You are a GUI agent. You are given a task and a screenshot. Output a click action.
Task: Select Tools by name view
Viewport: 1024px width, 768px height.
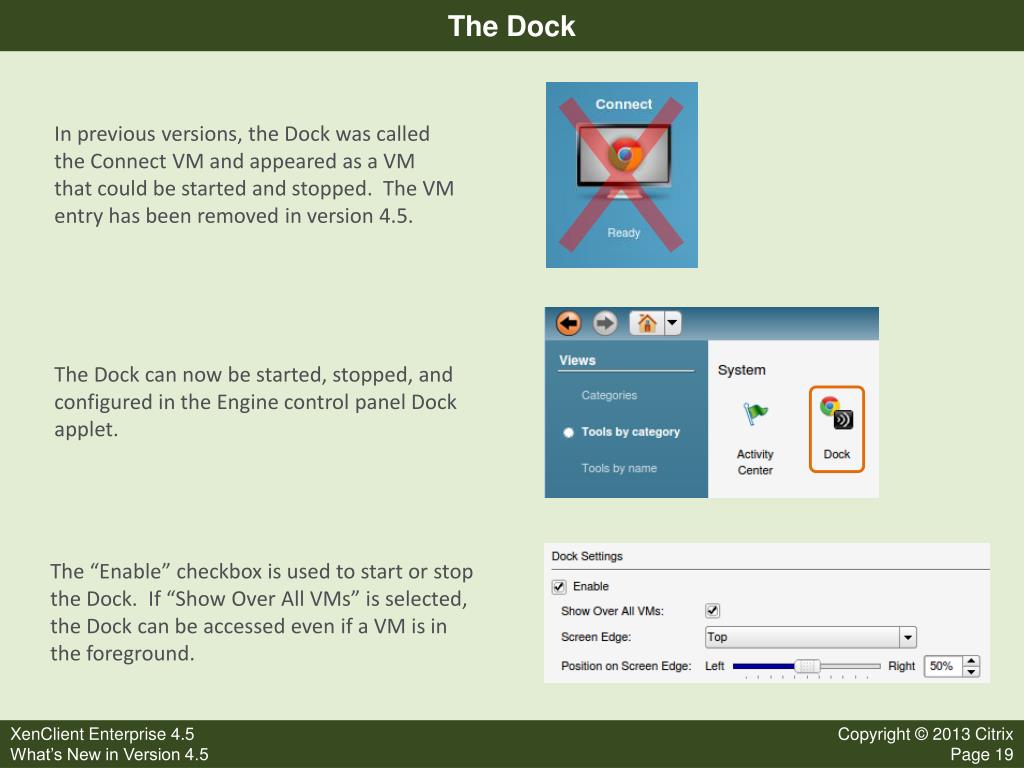[x=619, y=468]
